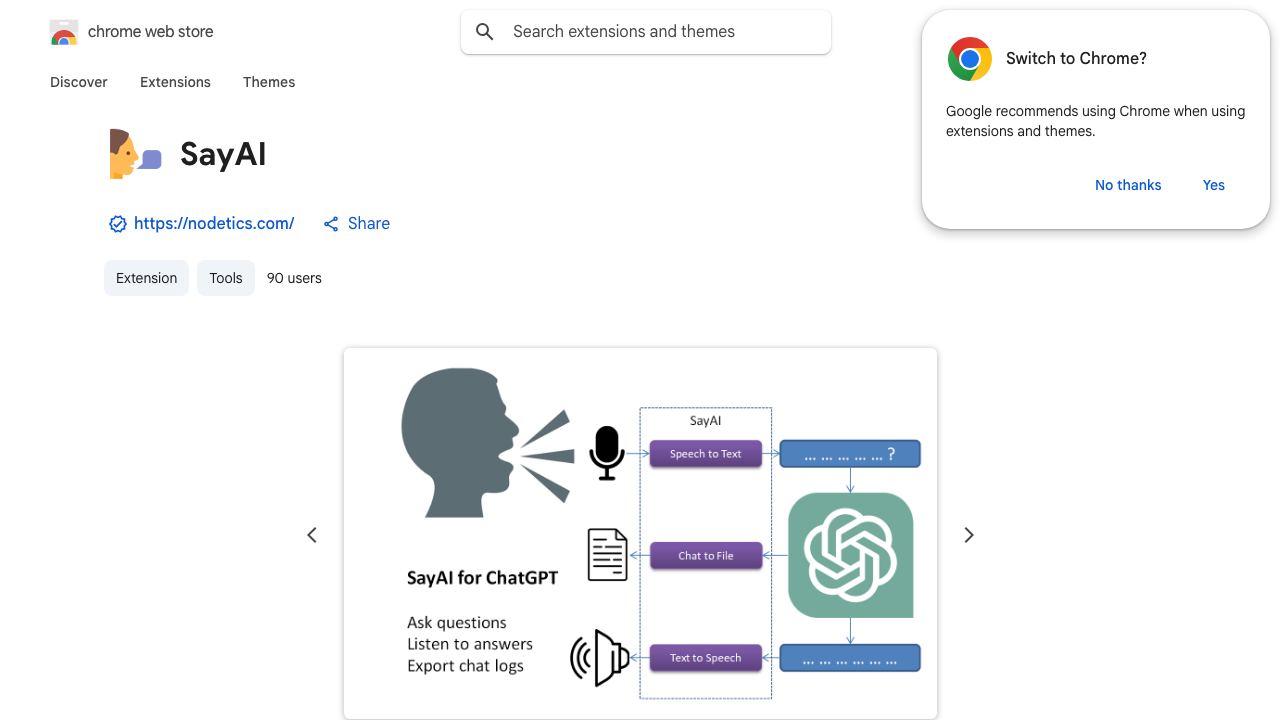Open the https://nodetics.com/ link

point(214,224)
